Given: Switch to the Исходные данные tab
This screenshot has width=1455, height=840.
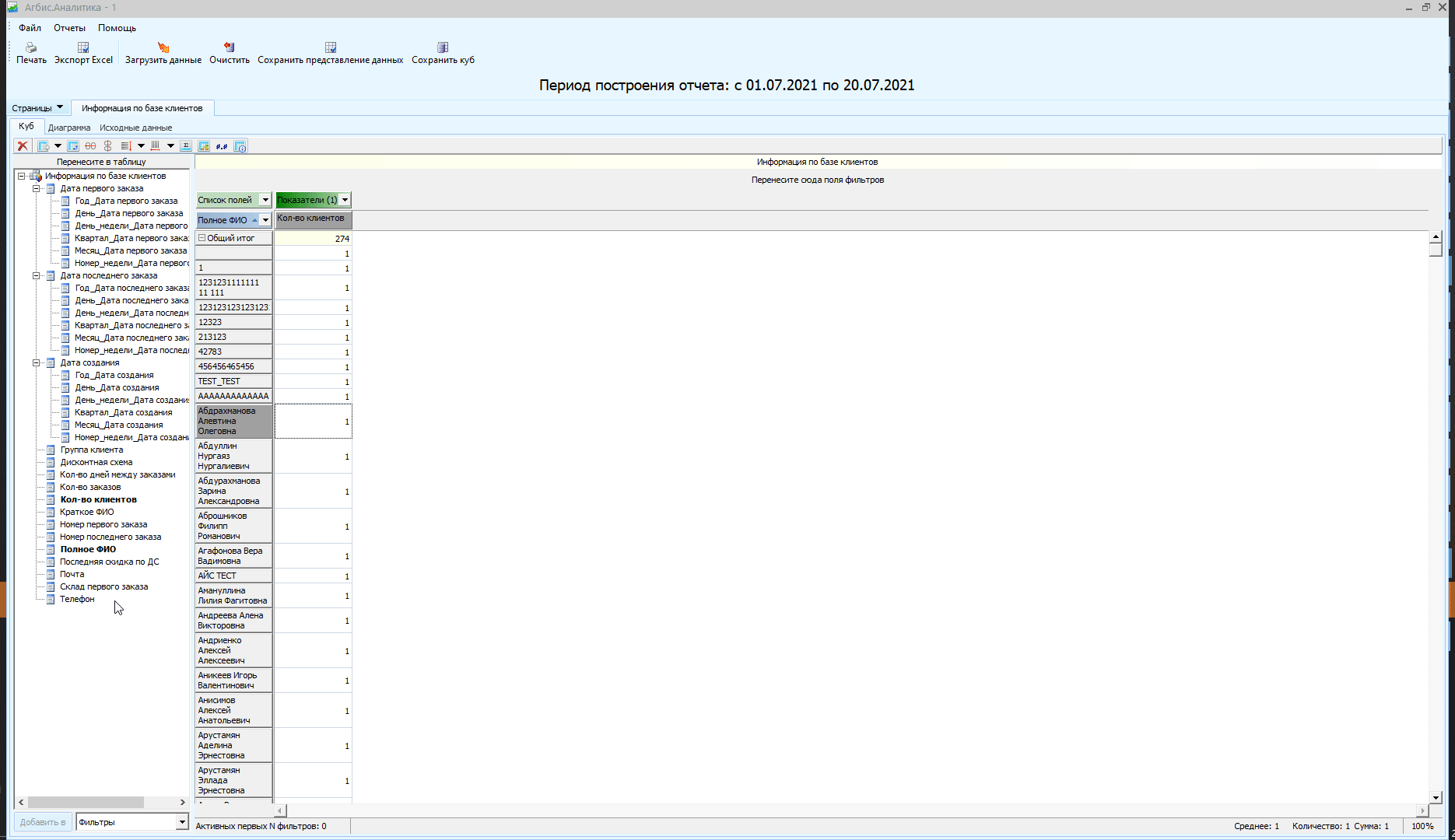Looking at the screenshot, I should tap(136, 128).
